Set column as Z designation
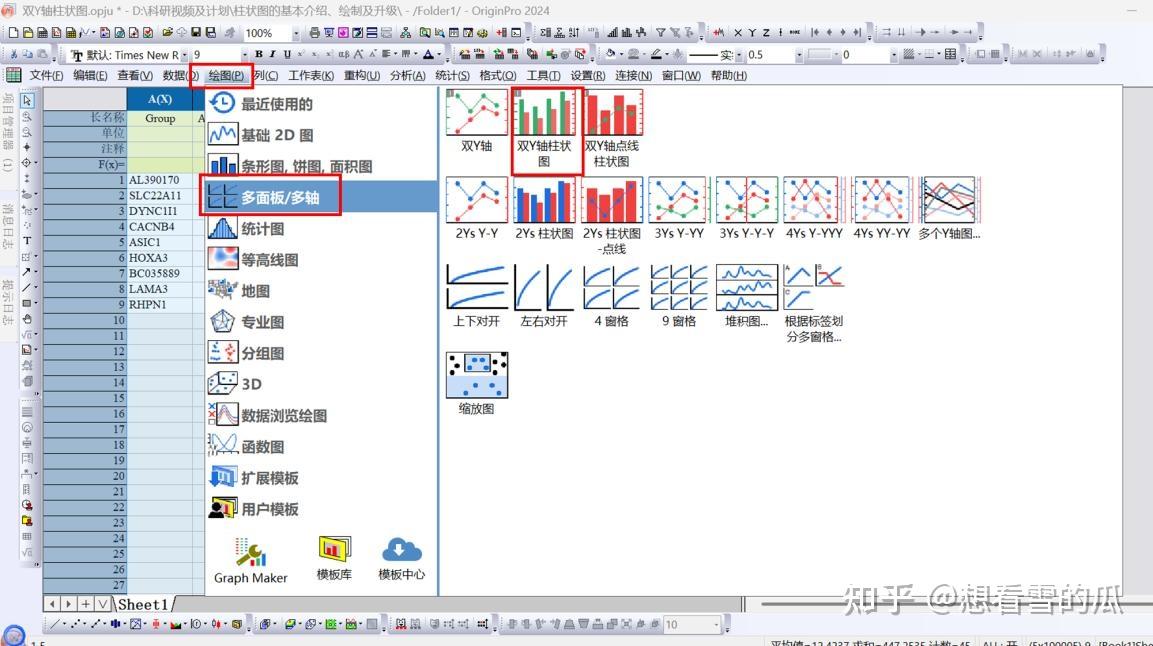 [x=766, y=32]
